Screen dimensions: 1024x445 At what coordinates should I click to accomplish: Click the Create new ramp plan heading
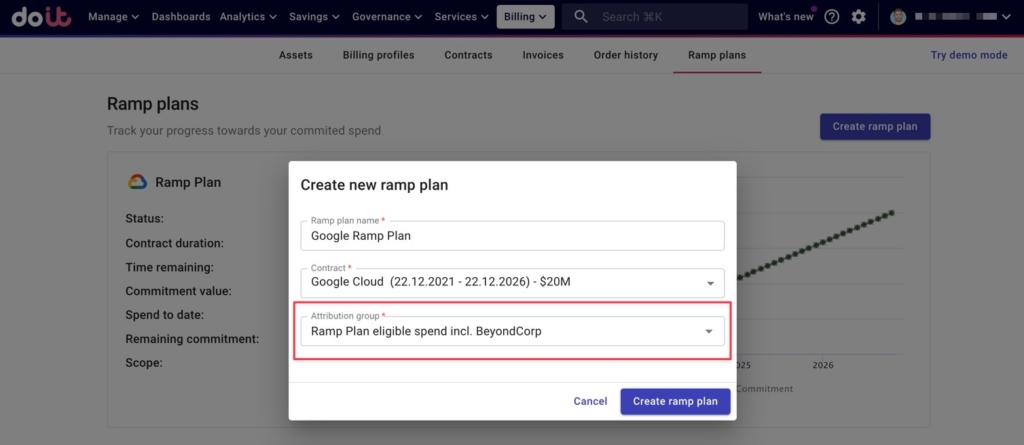pos(374,185)
